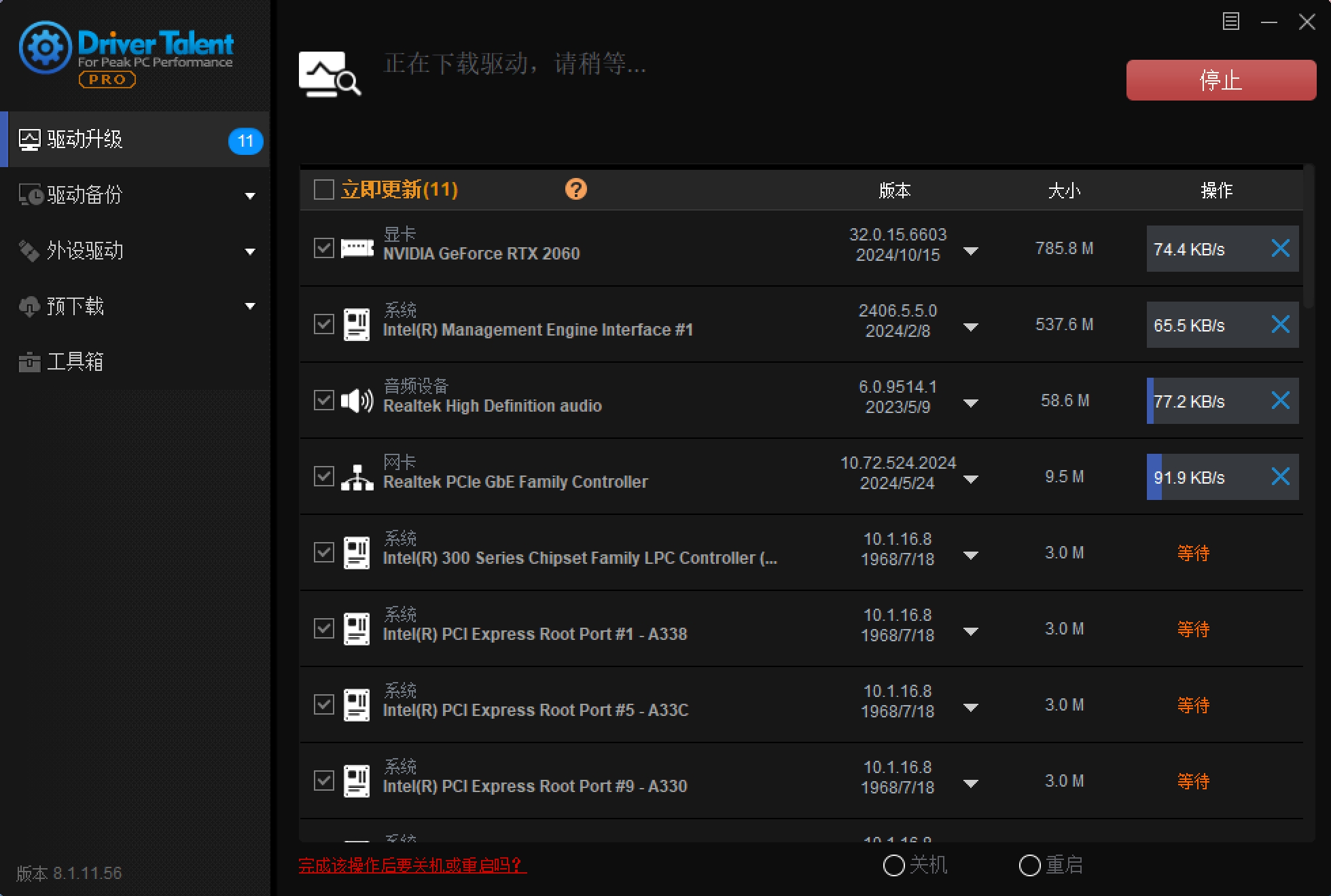Click the toolbox icon beside 工具箱
Screen dimensions: 1331x896
29,361
